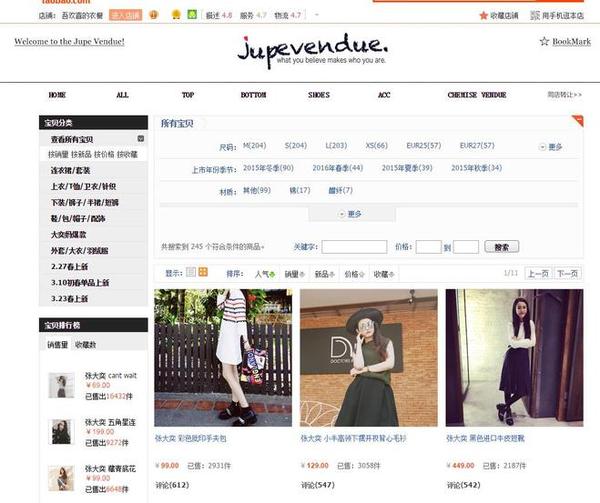
Task: Switch ranking to 收藏数 tab
Action: (85, 345)
